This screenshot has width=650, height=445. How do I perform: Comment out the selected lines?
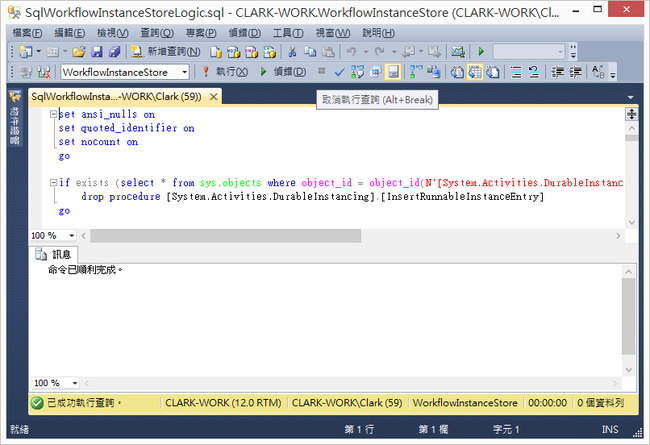point(516,72)
